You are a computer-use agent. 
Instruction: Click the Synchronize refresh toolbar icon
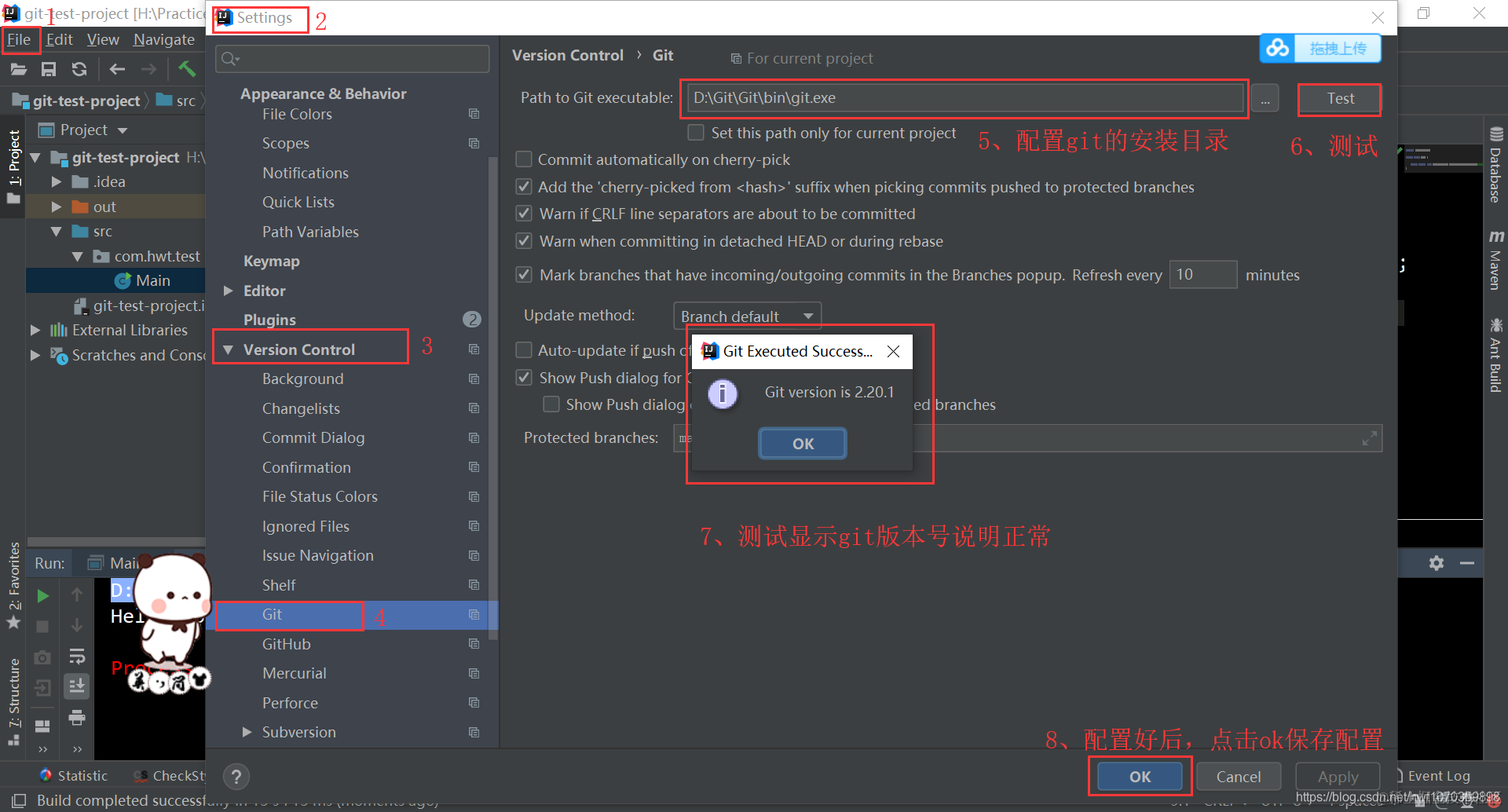79,69
